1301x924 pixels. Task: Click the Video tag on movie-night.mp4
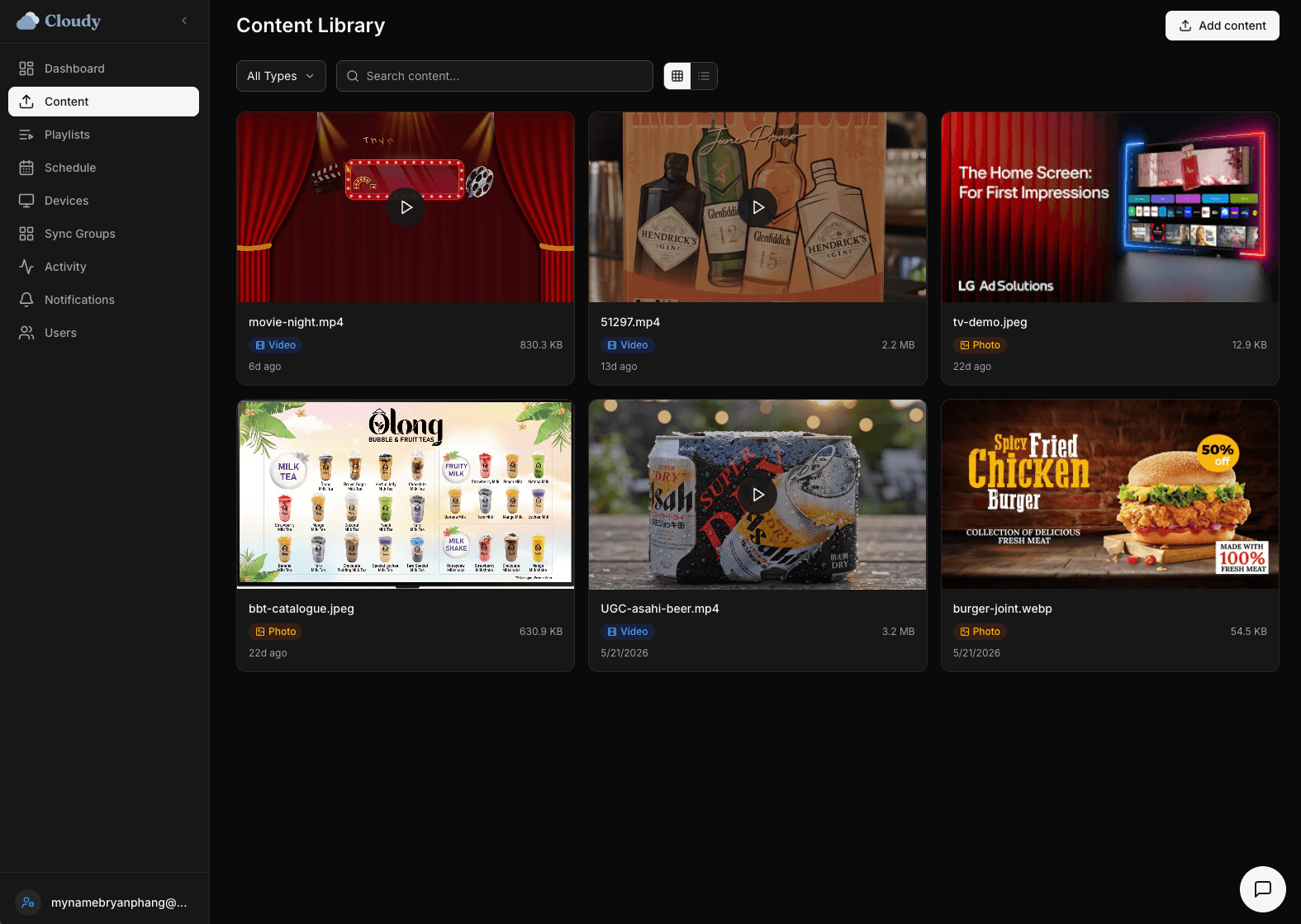[x=276, y=345]
